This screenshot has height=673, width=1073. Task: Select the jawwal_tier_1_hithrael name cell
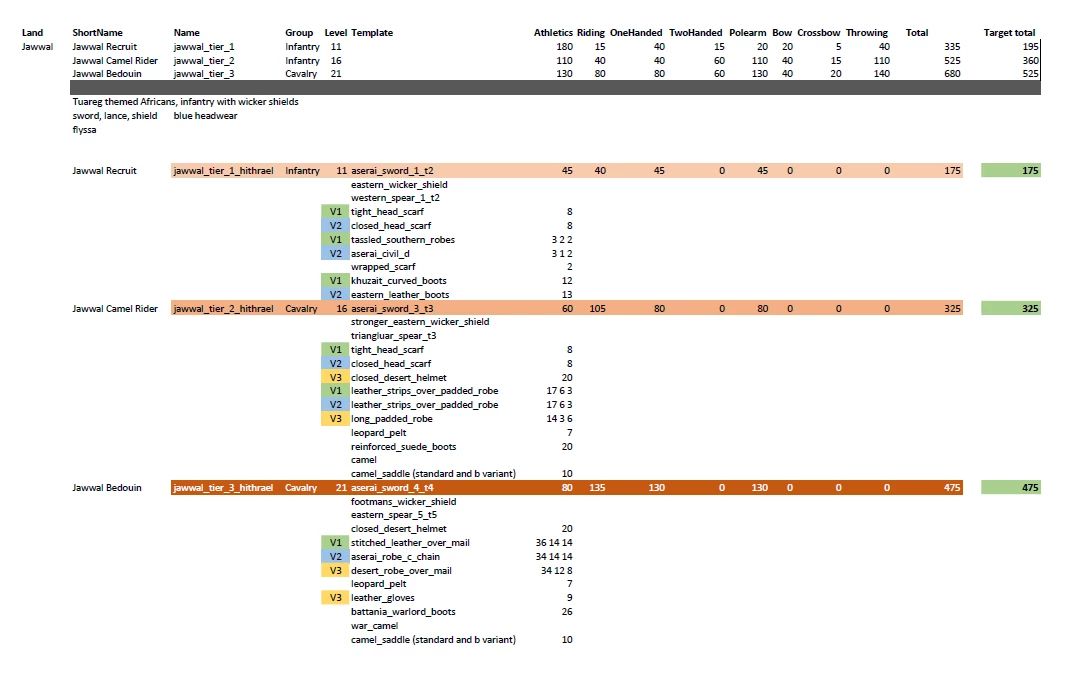(x=223, y=170)
